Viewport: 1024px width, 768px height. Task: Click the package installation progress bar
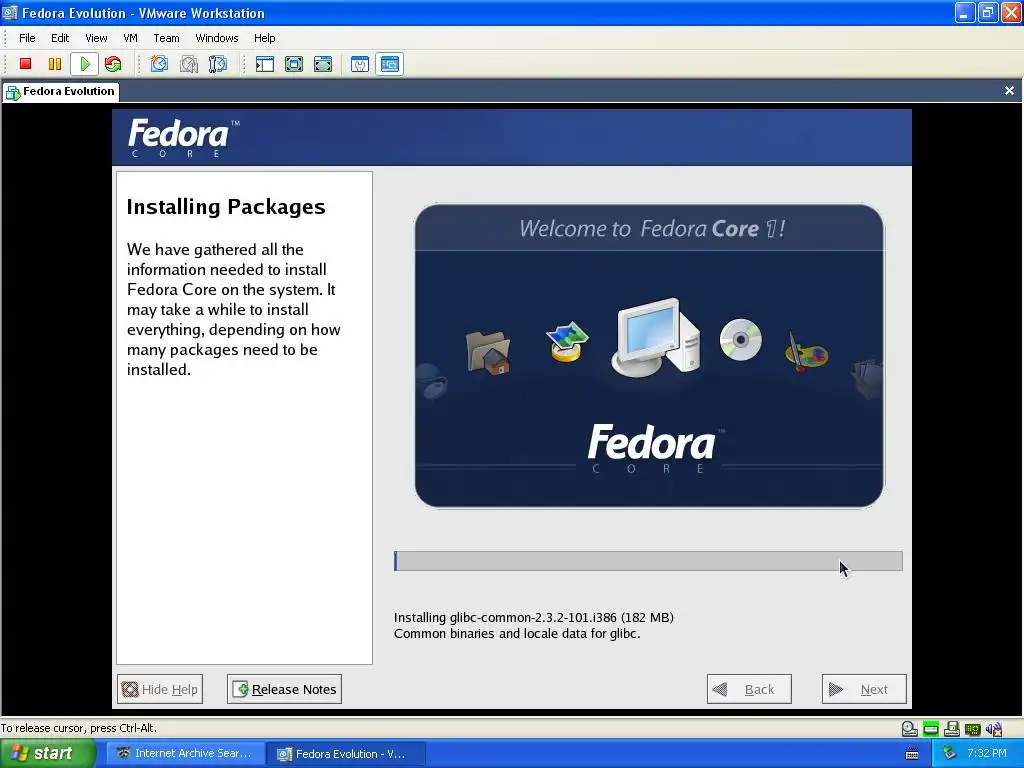pyautogui.click(x=648, y=561)
